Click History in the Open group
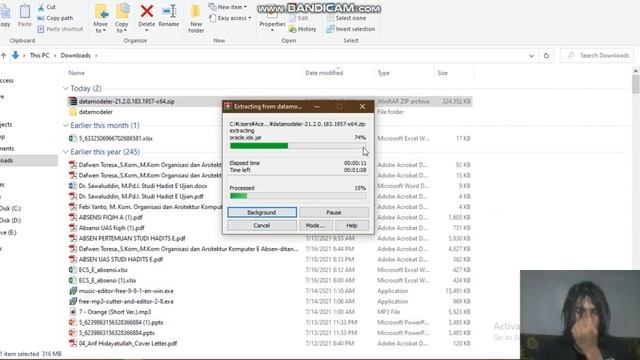This screenshot has height=360, width=640. click(x=302, y=29)
